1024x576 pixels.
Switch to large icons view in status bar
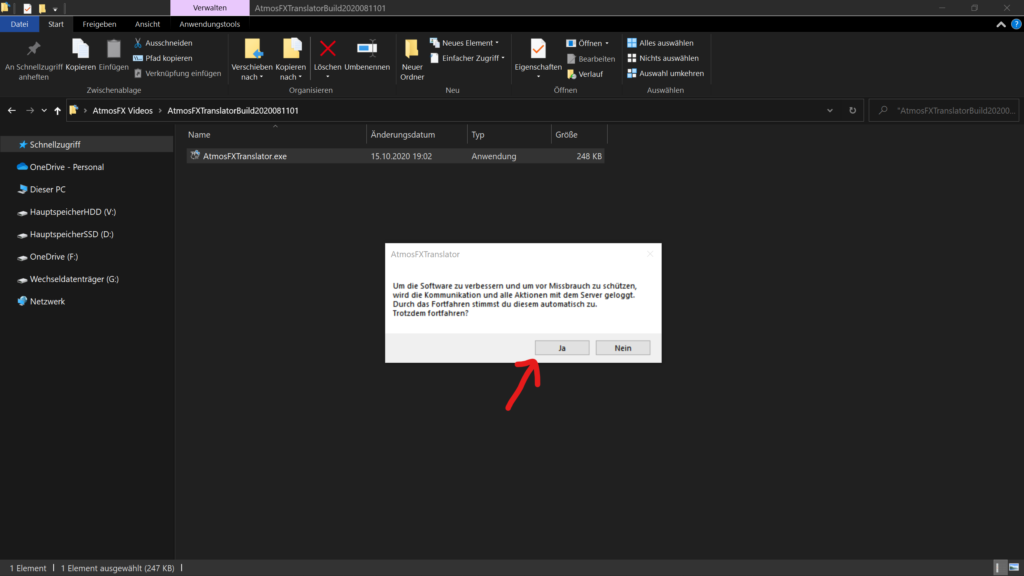pos(1014,568)
